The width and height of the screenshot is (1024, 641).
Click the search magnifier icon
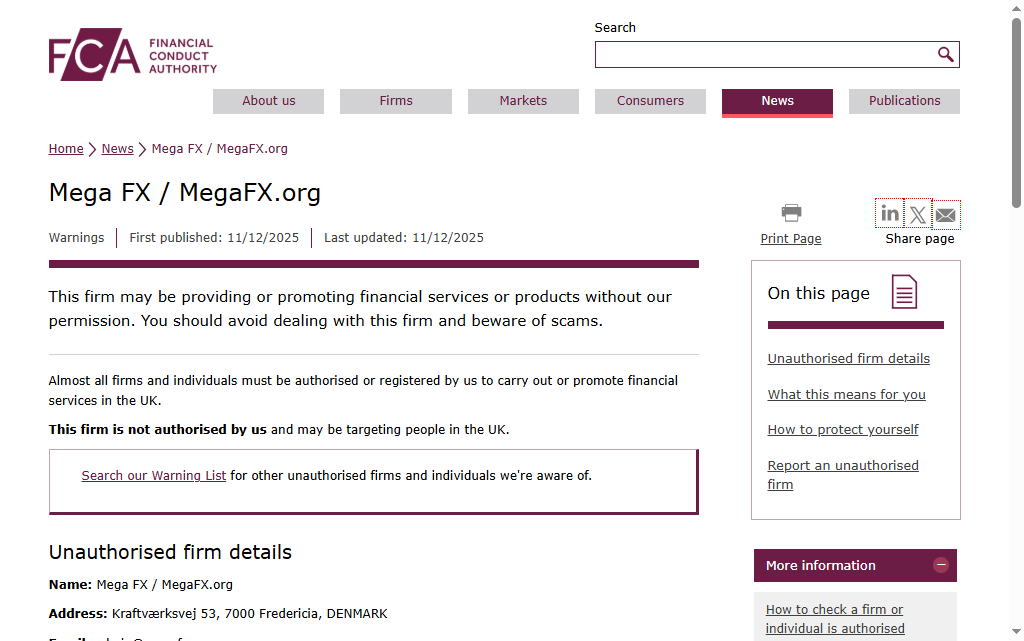[945, 54]
